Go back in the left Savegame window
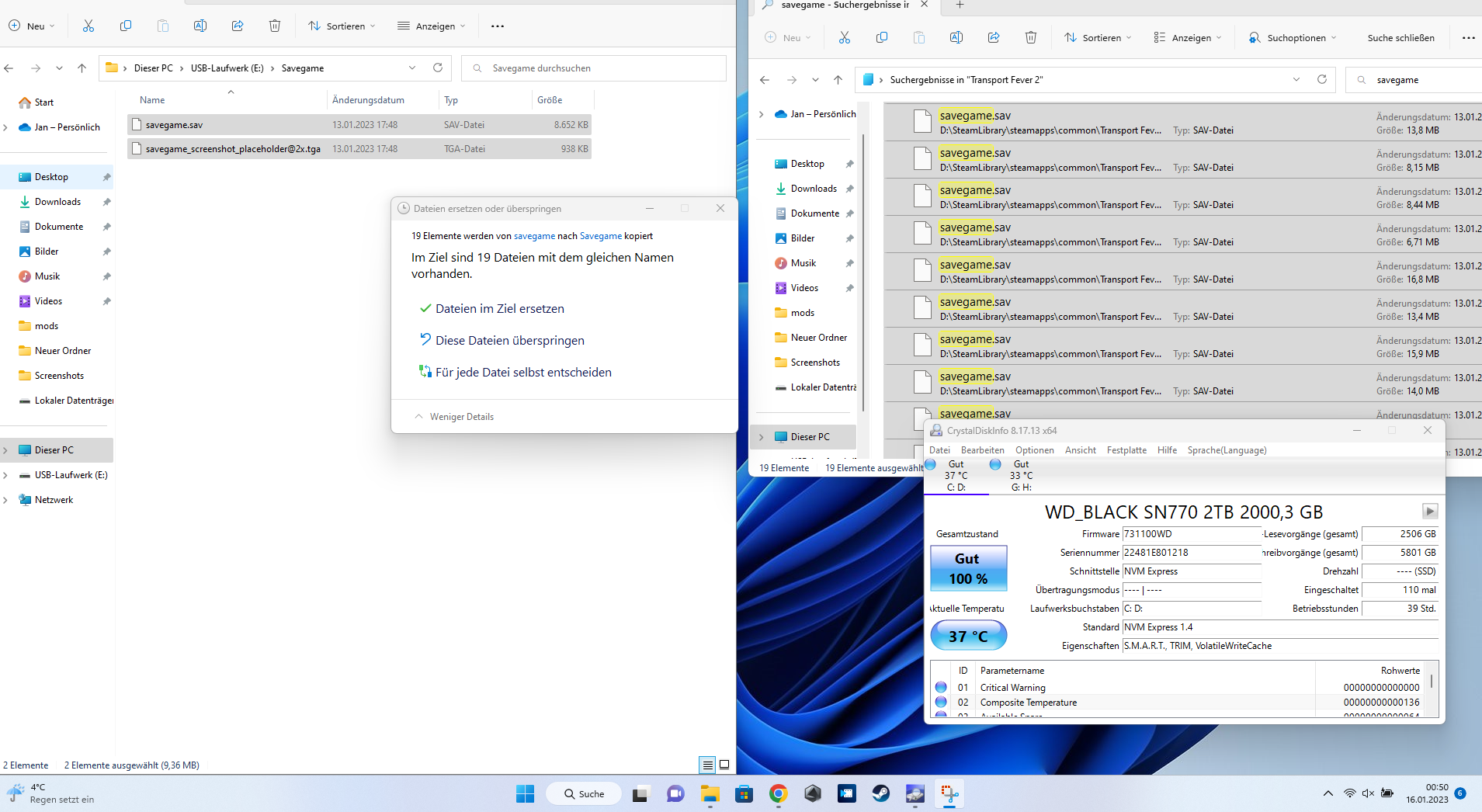This screenshot has width=1482, height=812. coord(9,68)
